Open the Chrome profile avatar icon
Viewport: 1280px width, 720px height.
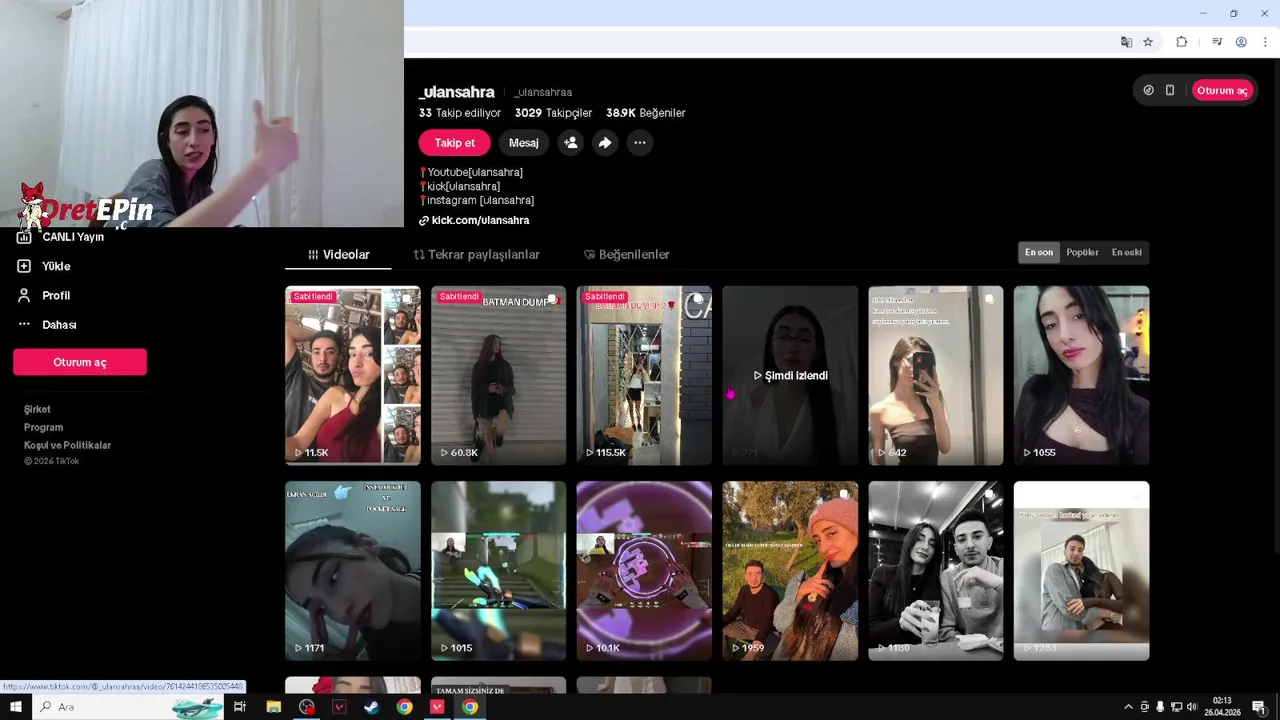pos(1241,42)
